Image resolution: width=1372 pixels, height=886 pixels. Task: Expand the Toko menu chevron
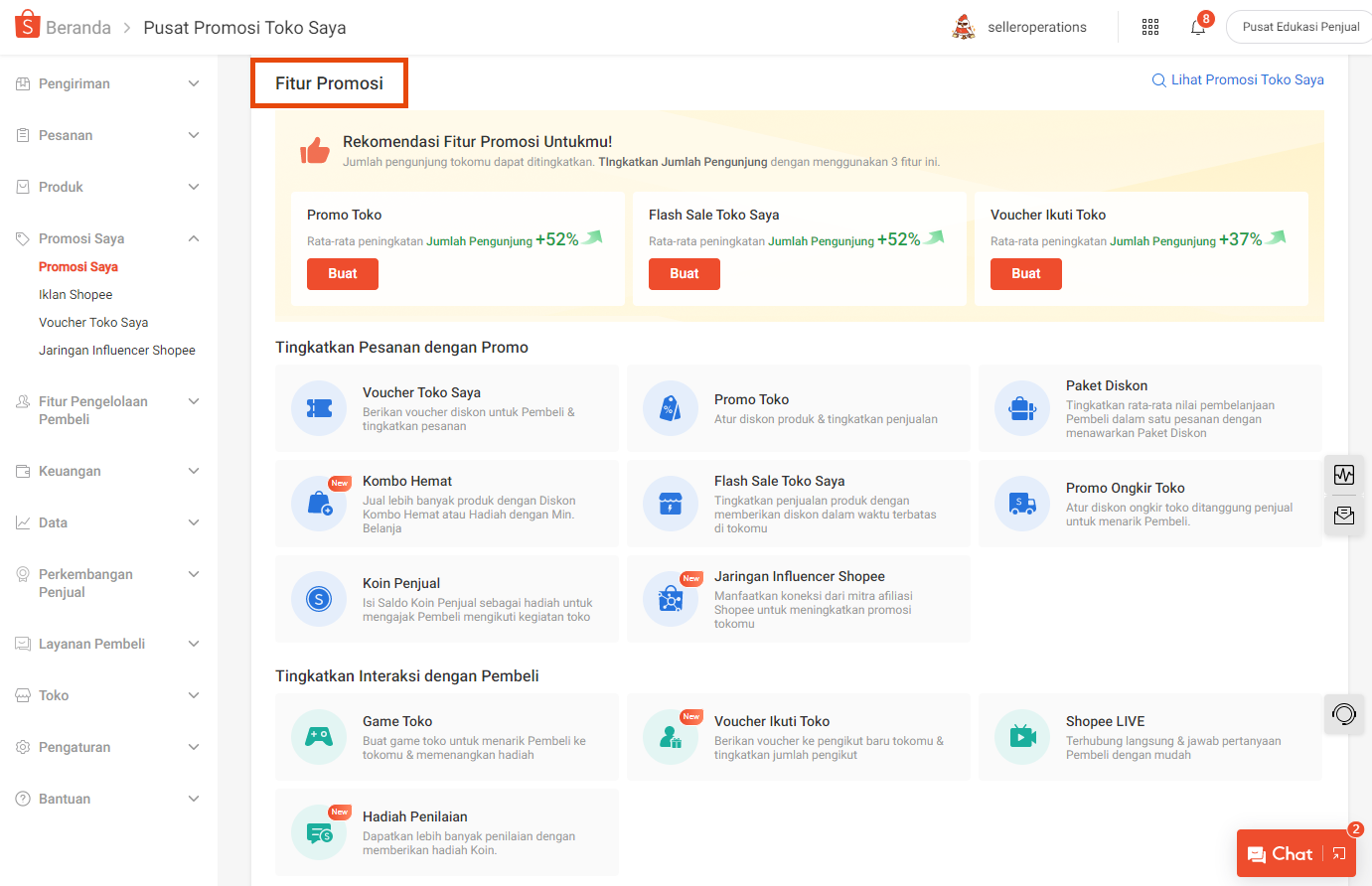coord(194,695)
